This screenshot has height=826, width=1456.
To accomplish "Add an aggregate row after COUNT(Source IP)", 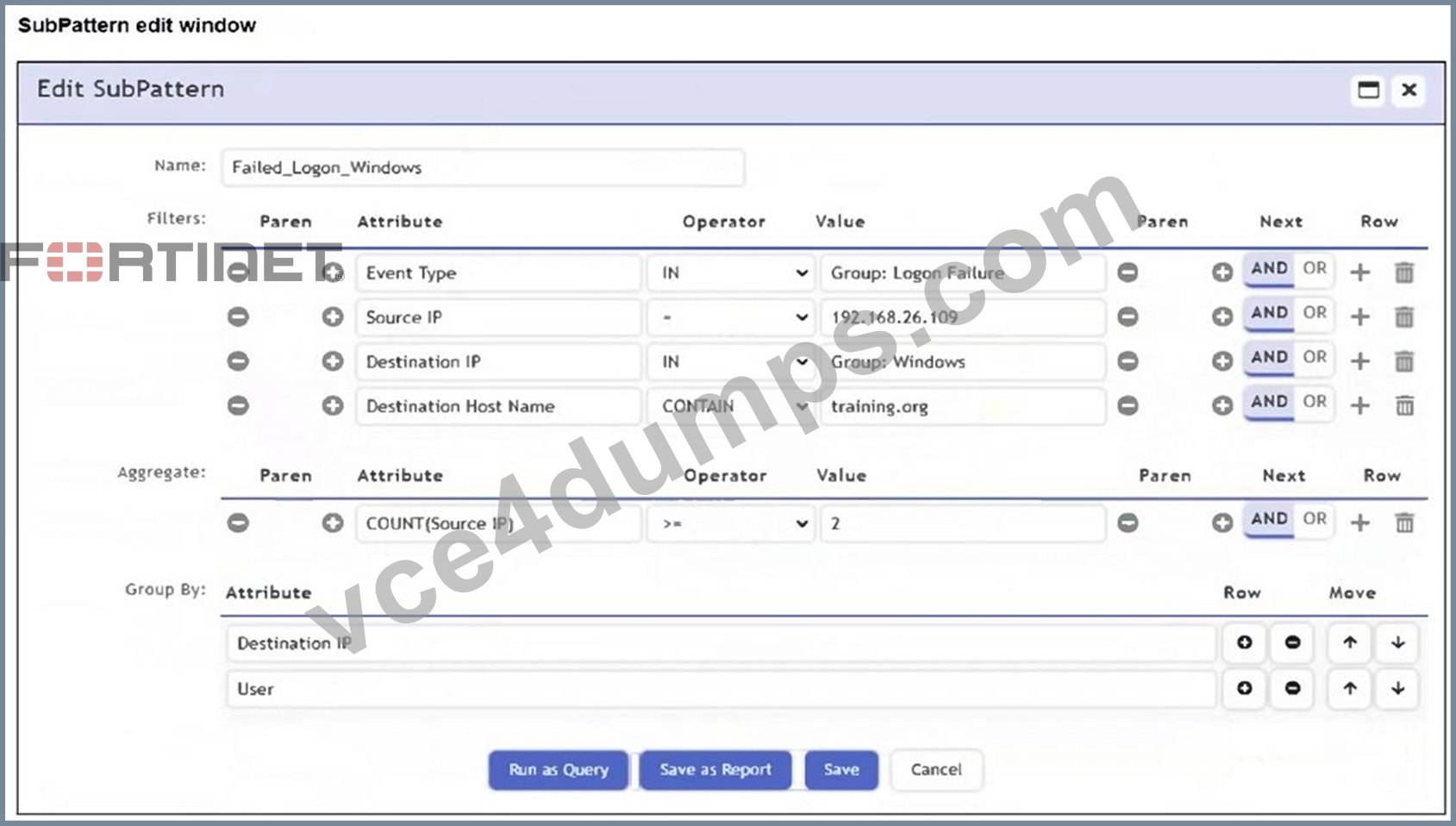I will point(1360,523).
